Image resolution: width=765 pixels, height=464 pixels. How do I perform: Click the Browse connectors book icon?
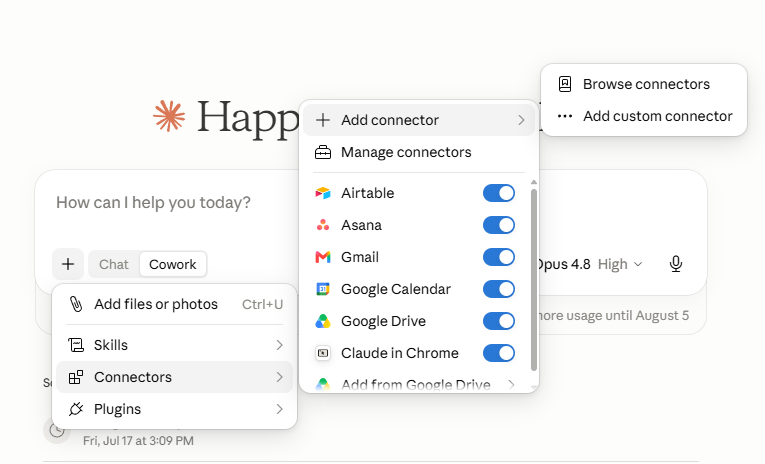[564, 84]
